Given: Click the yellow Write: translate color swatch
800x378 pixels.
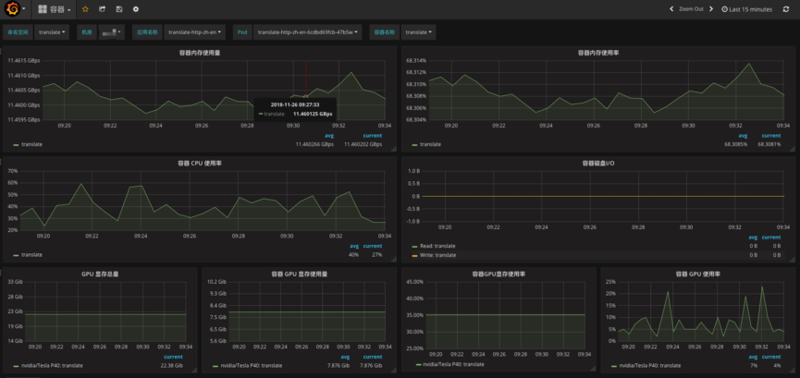Looking at the screenshot, I should [x=415, y=255].
